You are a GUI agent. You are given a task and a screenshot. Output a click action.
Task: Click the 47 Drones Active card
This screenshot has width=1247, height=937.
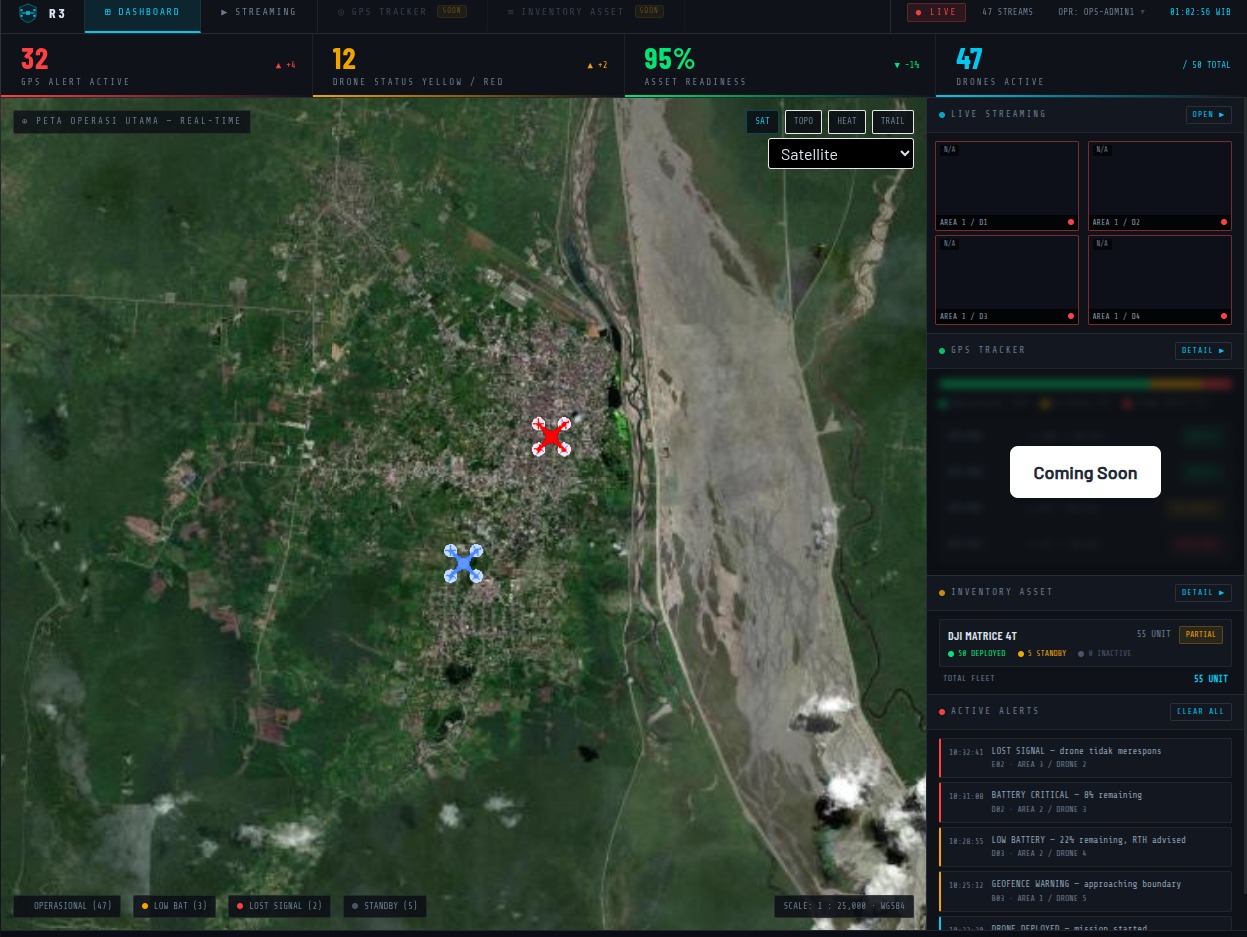pyautogui.click(x=1091, y=66)
